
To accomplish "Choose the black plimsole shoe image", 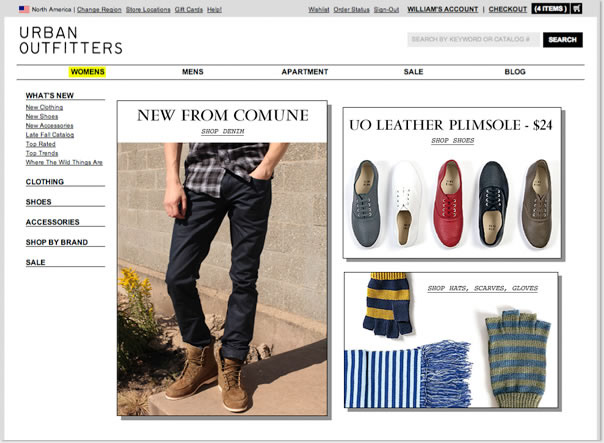I will coord(493,204).
